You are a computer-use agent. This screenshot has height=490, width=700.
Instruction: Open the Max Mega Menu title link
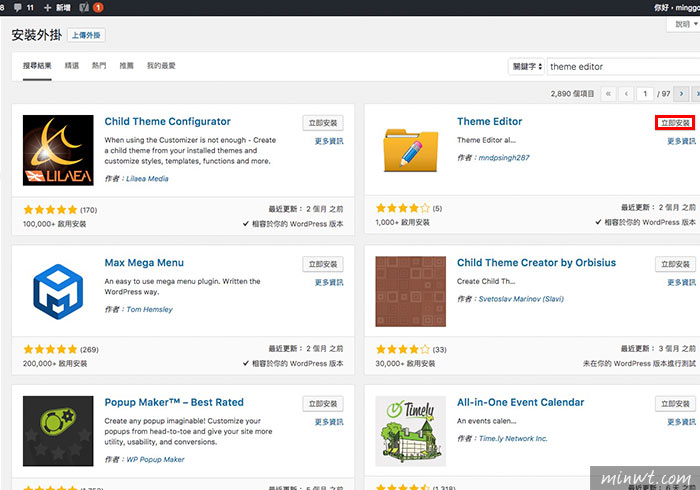[144, 263]
